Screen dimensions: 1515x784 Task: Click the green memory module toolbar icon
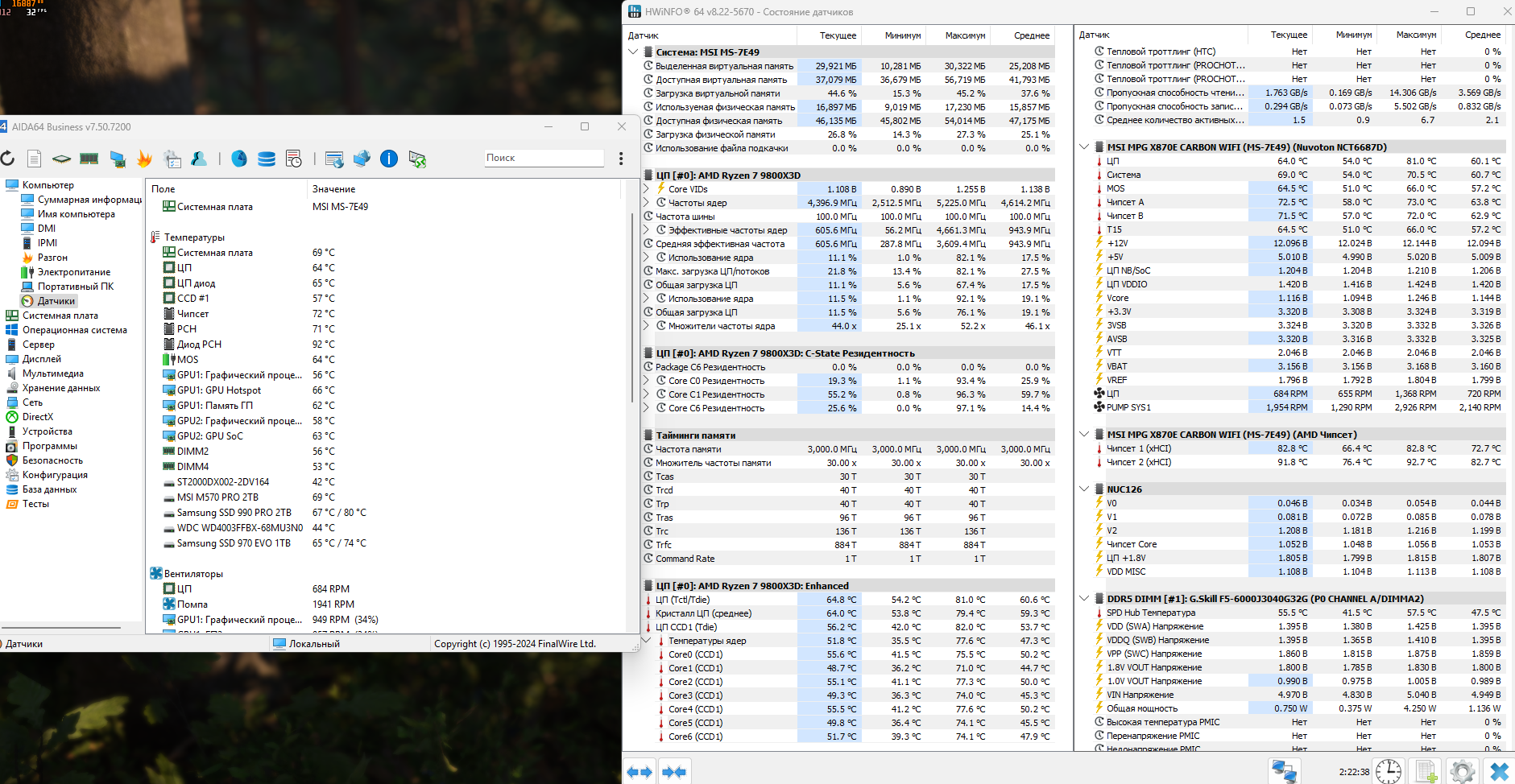click(89, 159)
